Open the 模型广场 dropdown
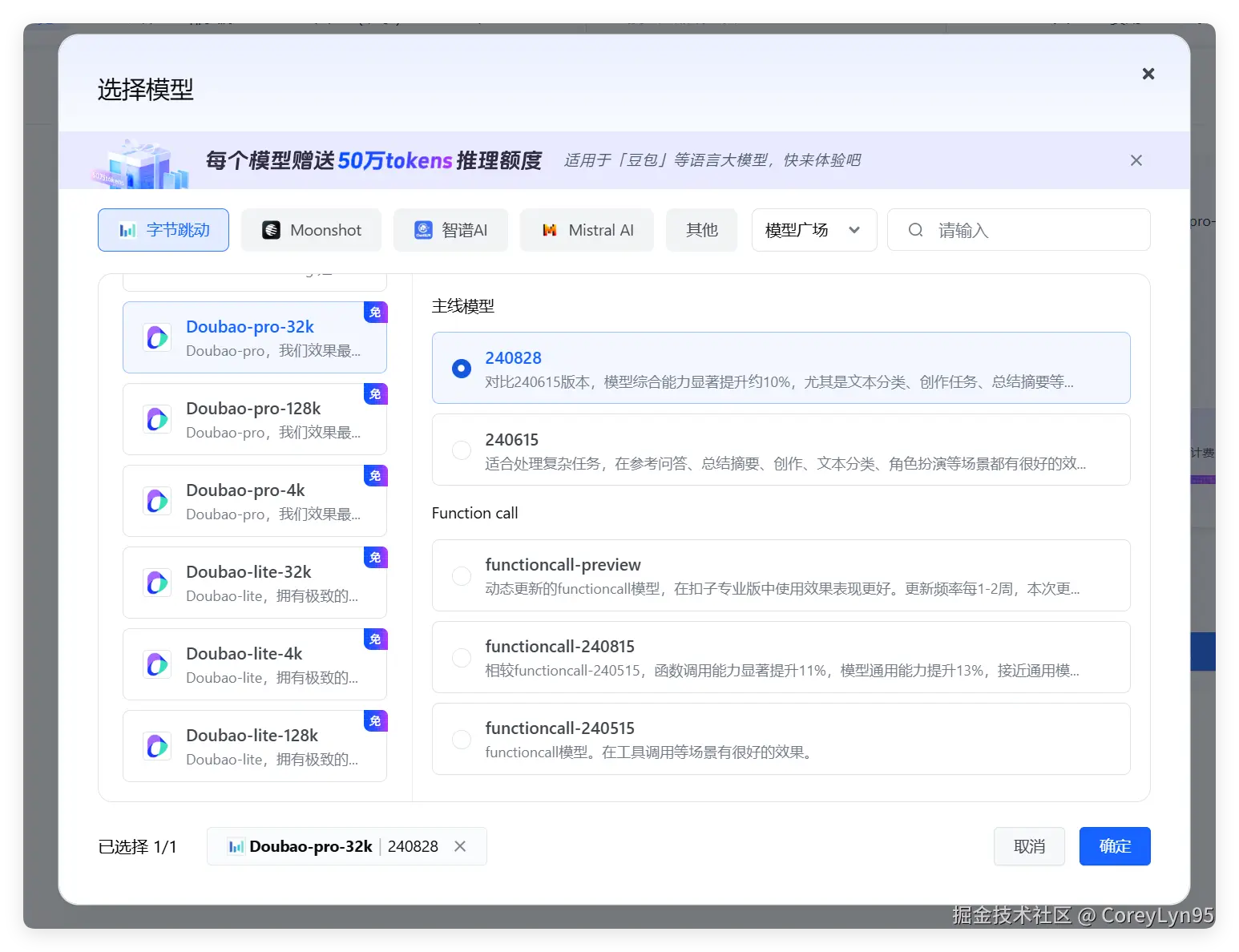The image size is (1239, 952). pos(813,230)
